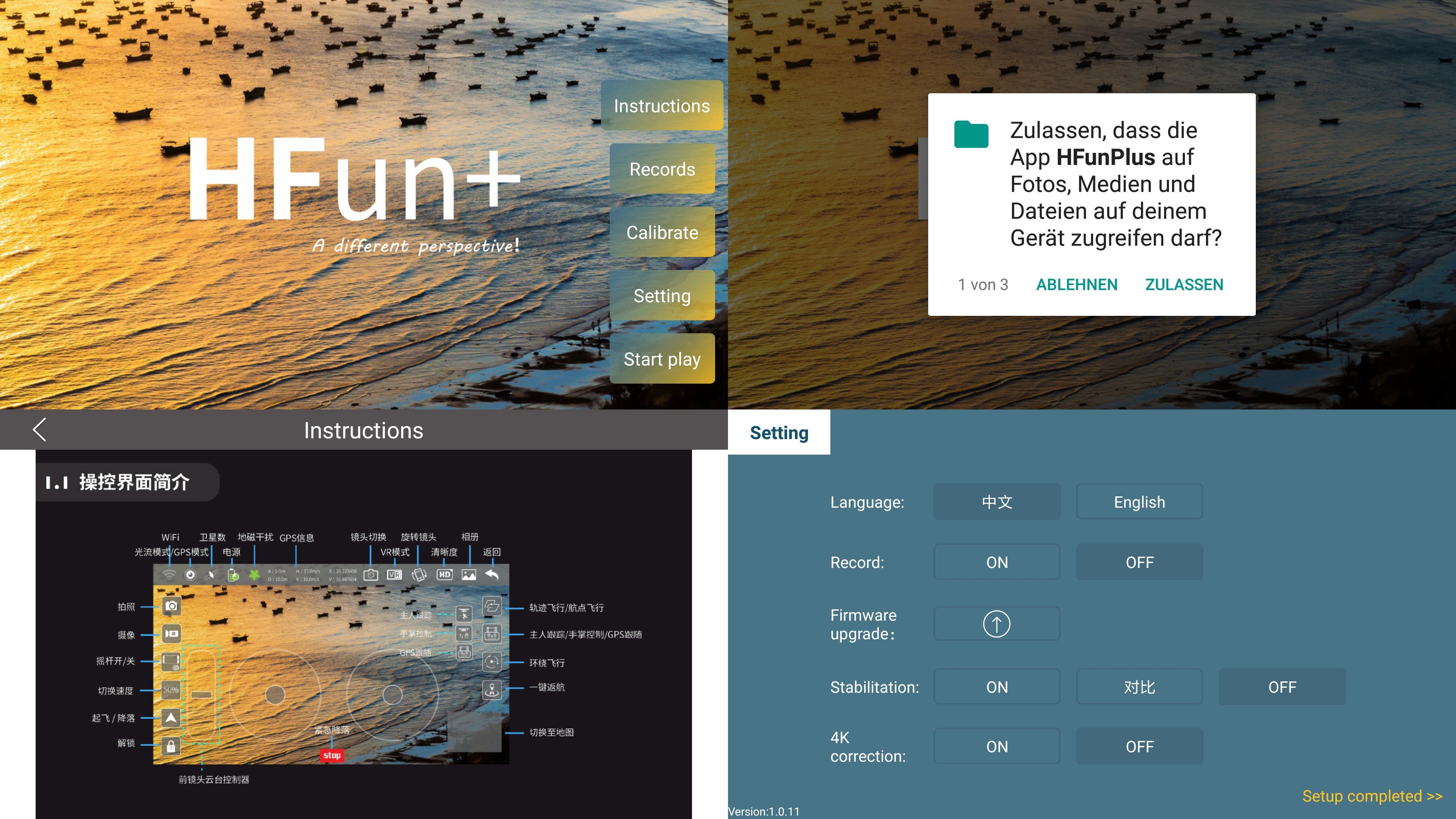Click the HD quality icon in diagram
Viewport: 1456px width, 819px height.
click(445, 575)
